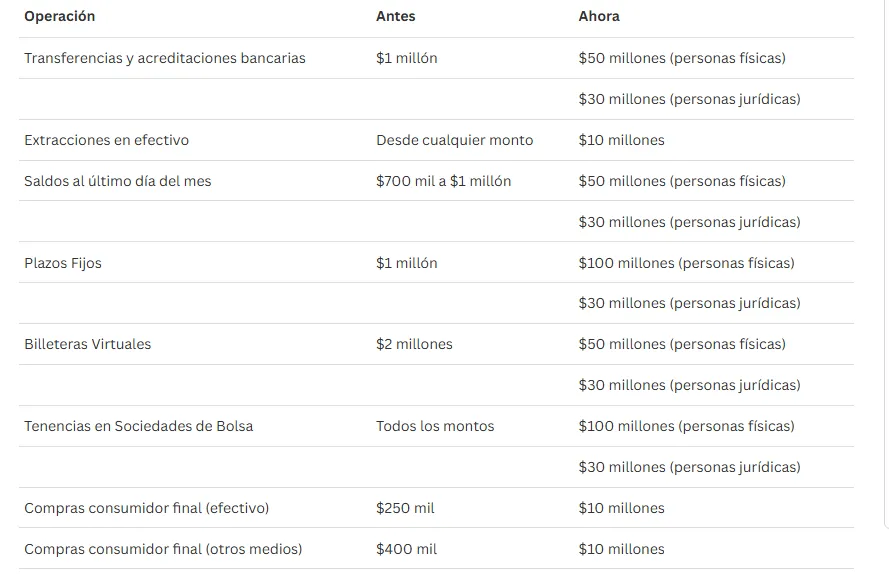Click "$1 millón" in the Transferencias row
This screenshot has height=574, width=889.
406,58
